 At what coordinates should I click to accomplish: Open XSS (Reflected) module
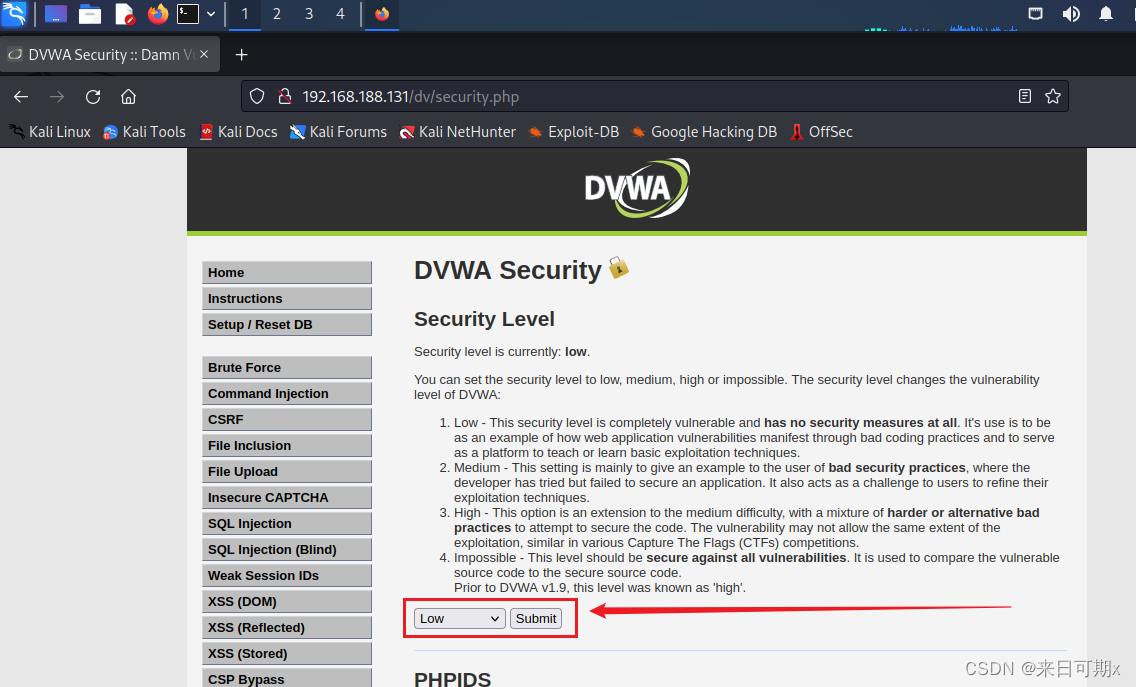pyautogui.click(x=287, y=628)
